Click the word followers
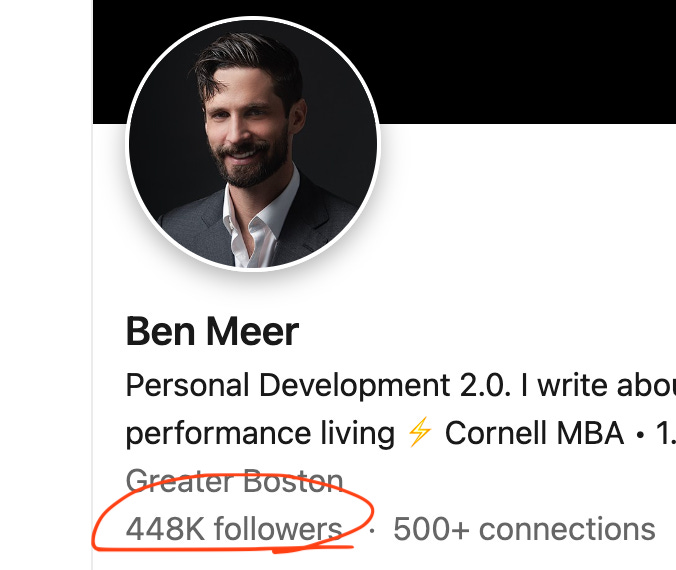 278,529
